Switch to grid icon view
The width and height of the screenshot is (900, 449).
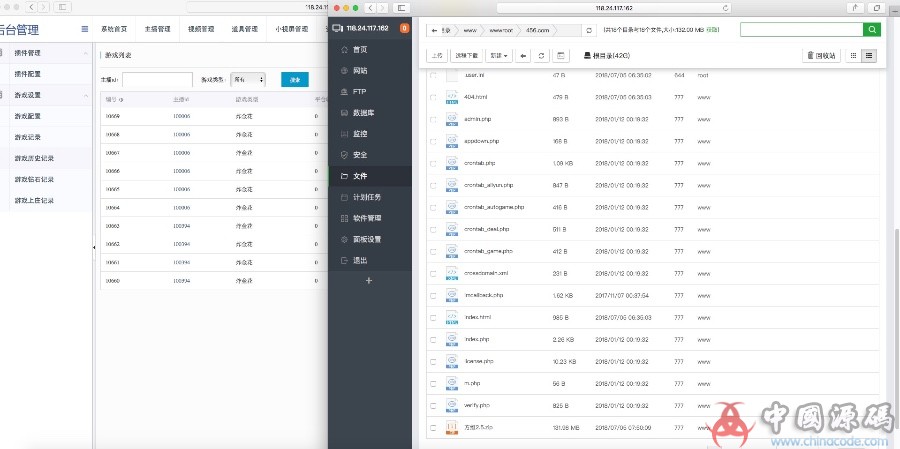(854, 56)
